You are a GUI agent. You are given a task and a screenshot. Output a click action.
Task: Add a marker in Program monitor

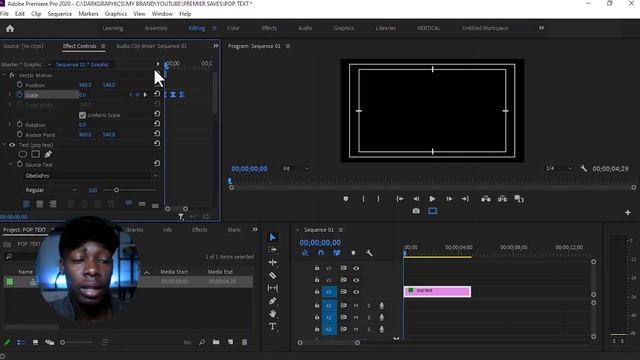tap(346, 199)
